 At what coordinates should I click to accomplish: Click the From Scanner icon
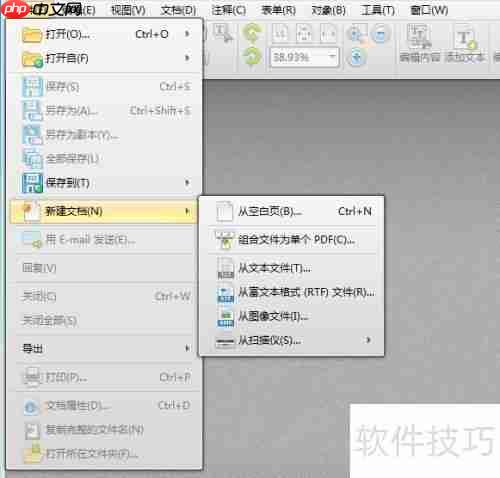click(225, 341)
